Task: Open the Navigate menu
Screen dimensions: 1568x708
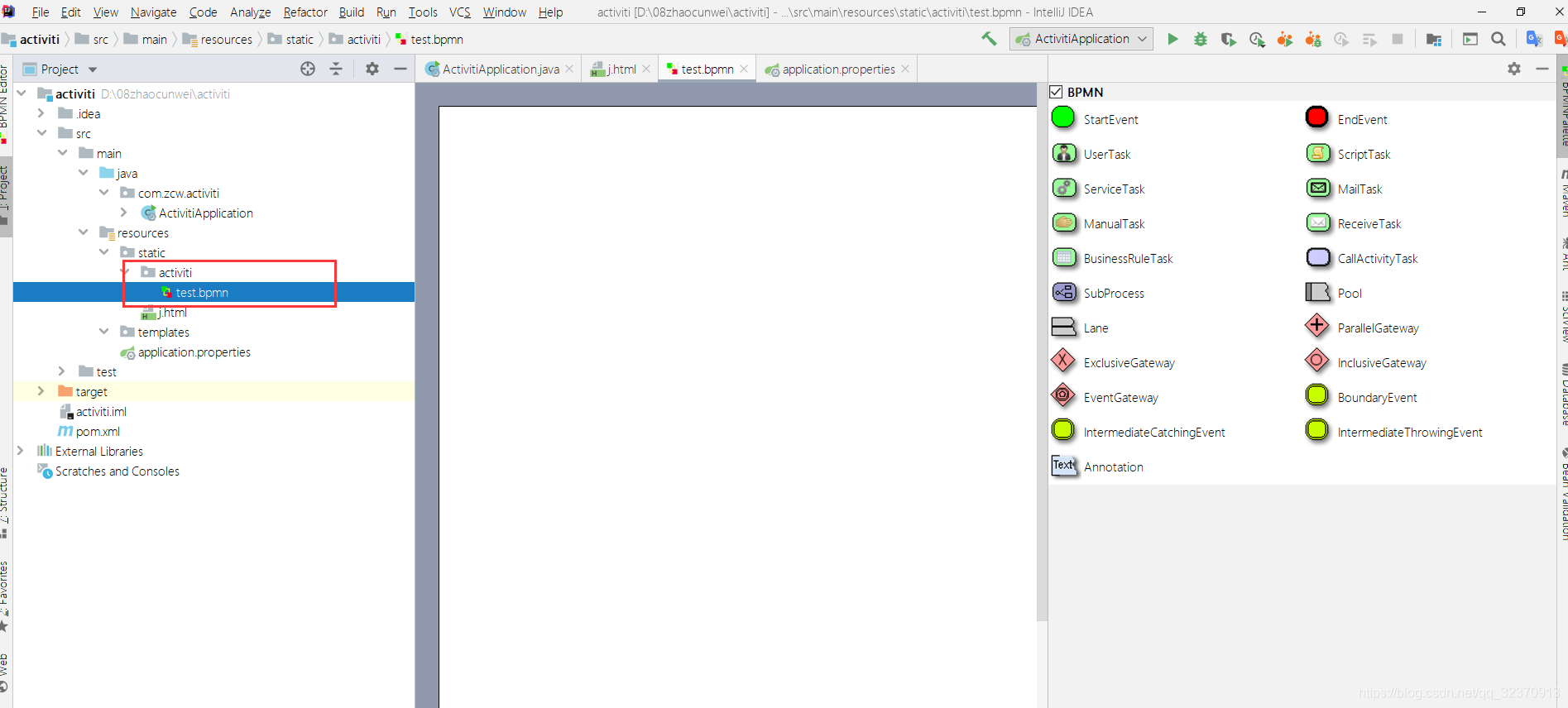Action: click(153, 12)
